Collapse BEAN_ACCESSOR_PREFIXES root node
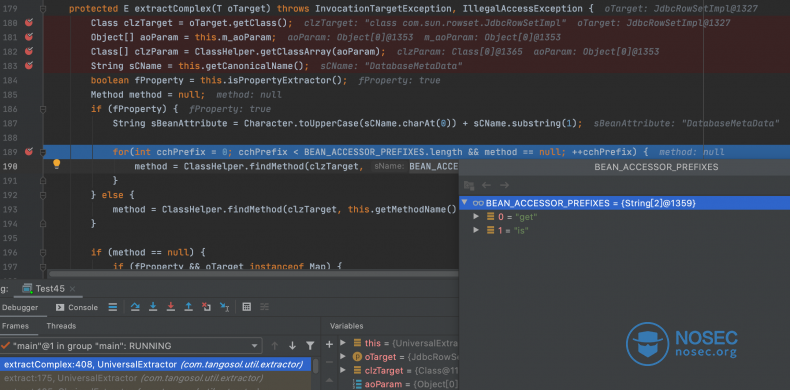 tap(465, 203)
